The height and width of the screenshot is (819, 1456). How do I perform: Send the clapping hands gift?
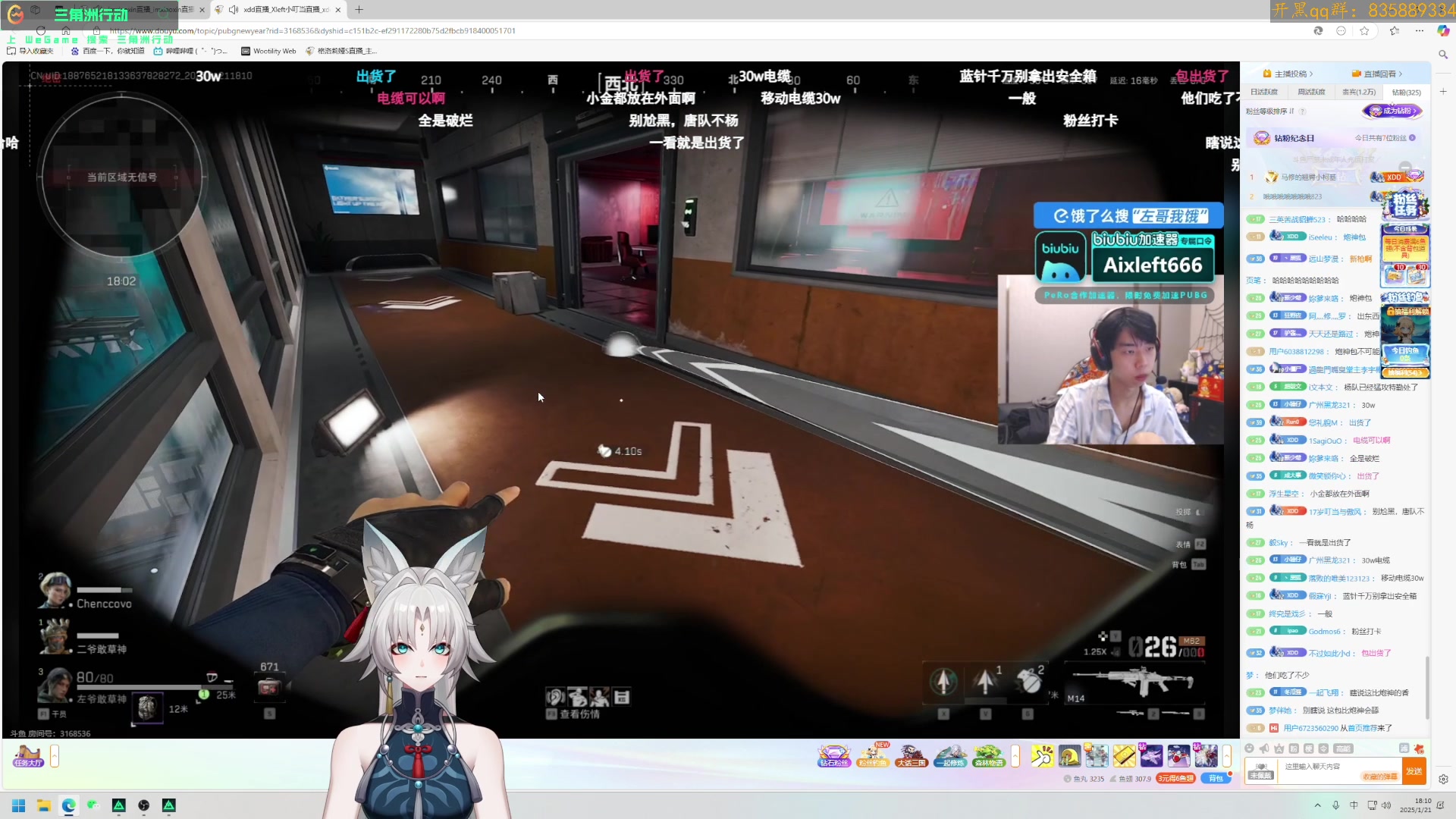point(1042,755)
